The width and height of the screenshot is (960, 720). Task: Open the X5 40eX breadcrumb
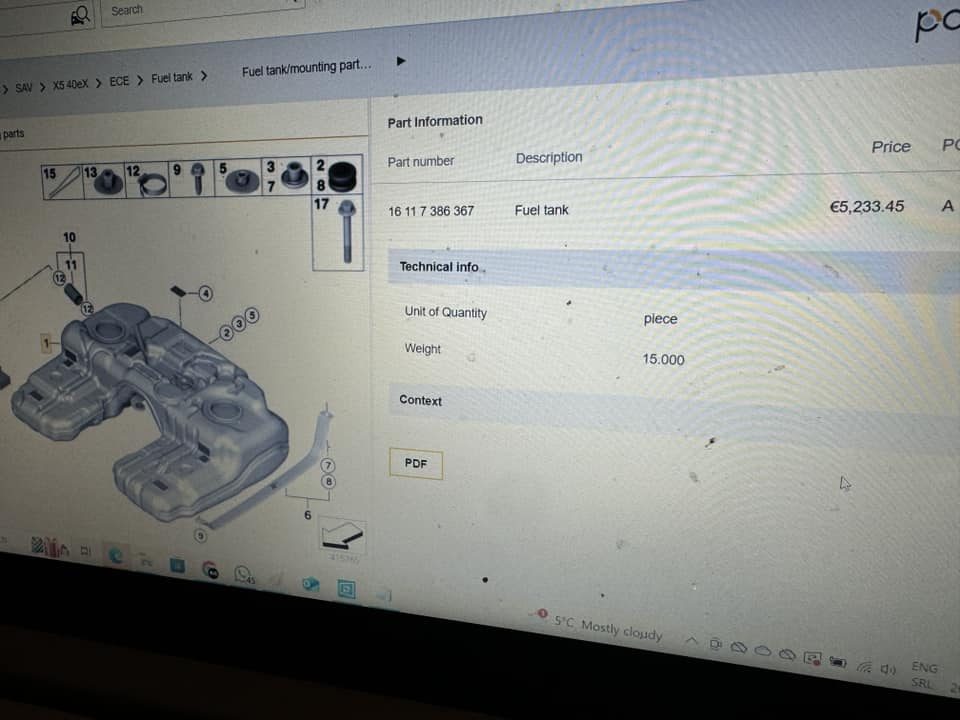coord(70,84)
